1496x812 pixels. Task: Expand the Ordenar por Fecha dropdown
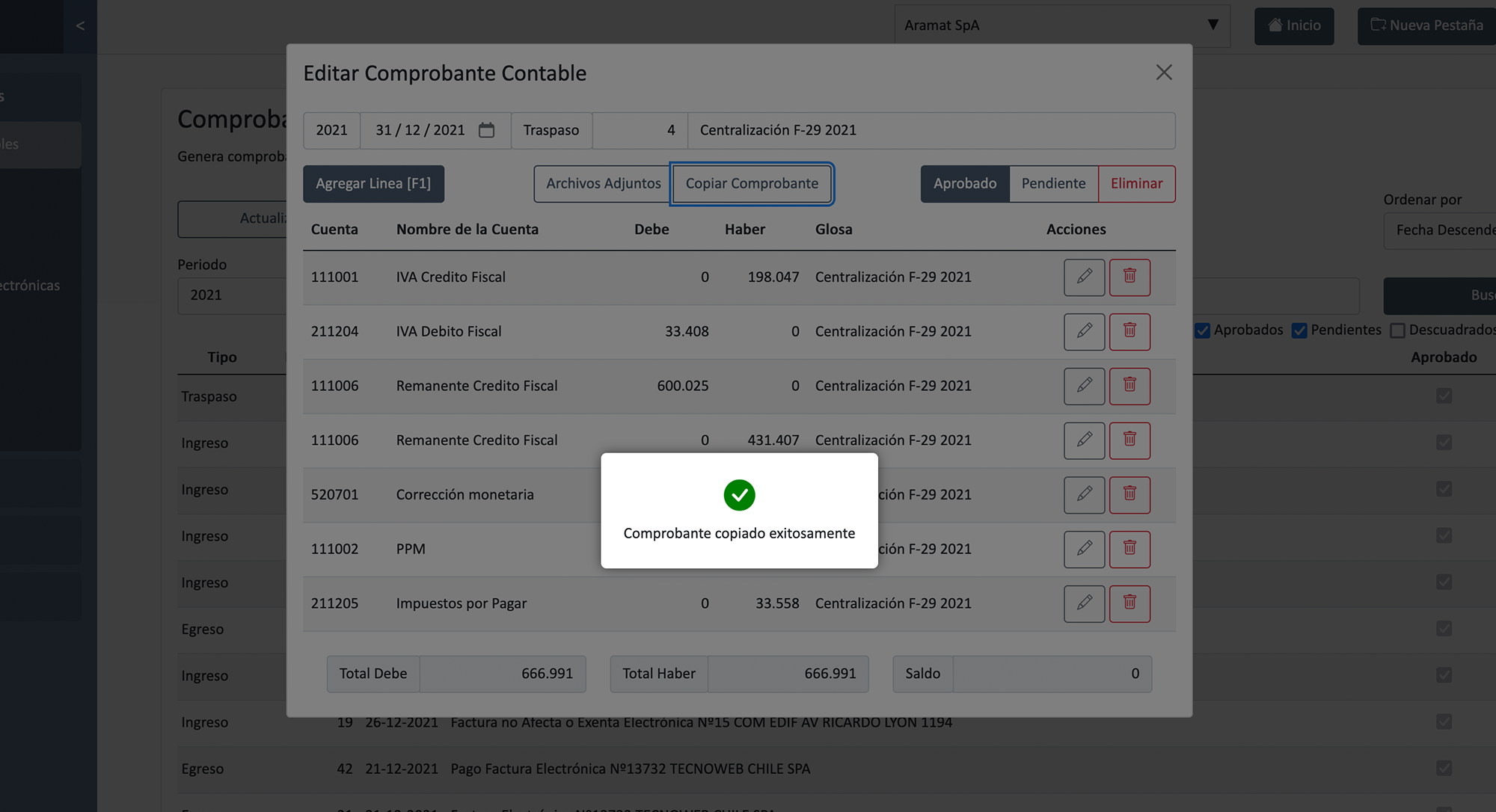(x=1441, y=230)
